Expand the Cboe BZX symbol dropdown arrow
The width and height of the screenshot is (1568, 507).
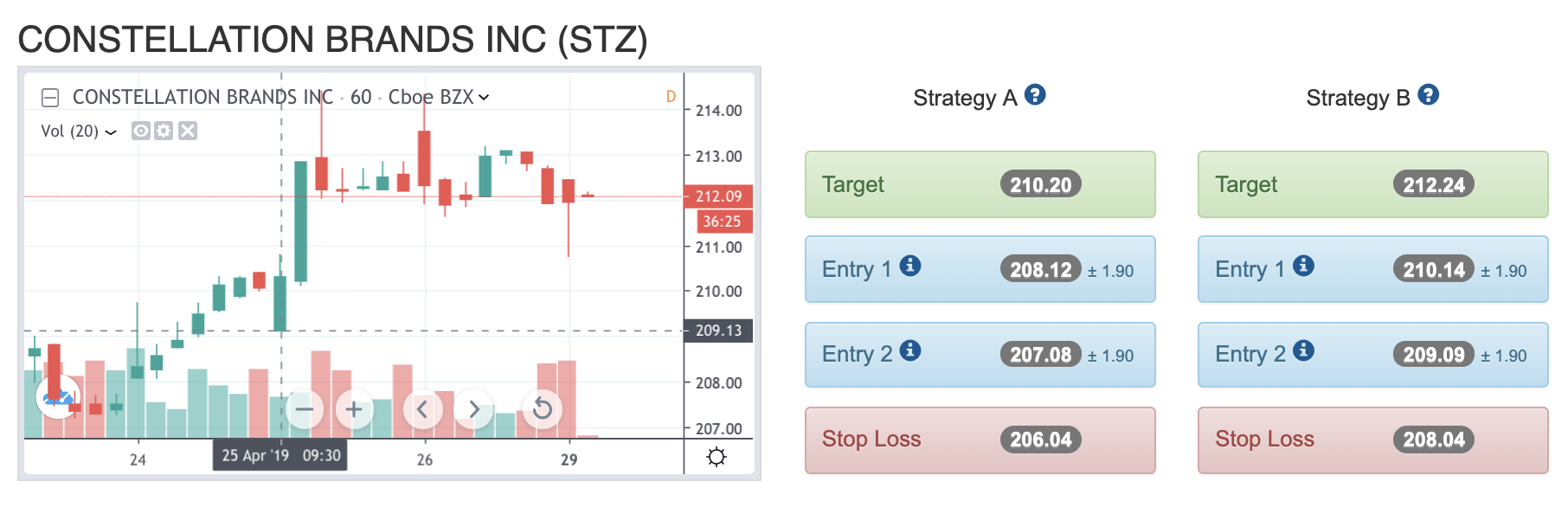[x=484, y=98]
